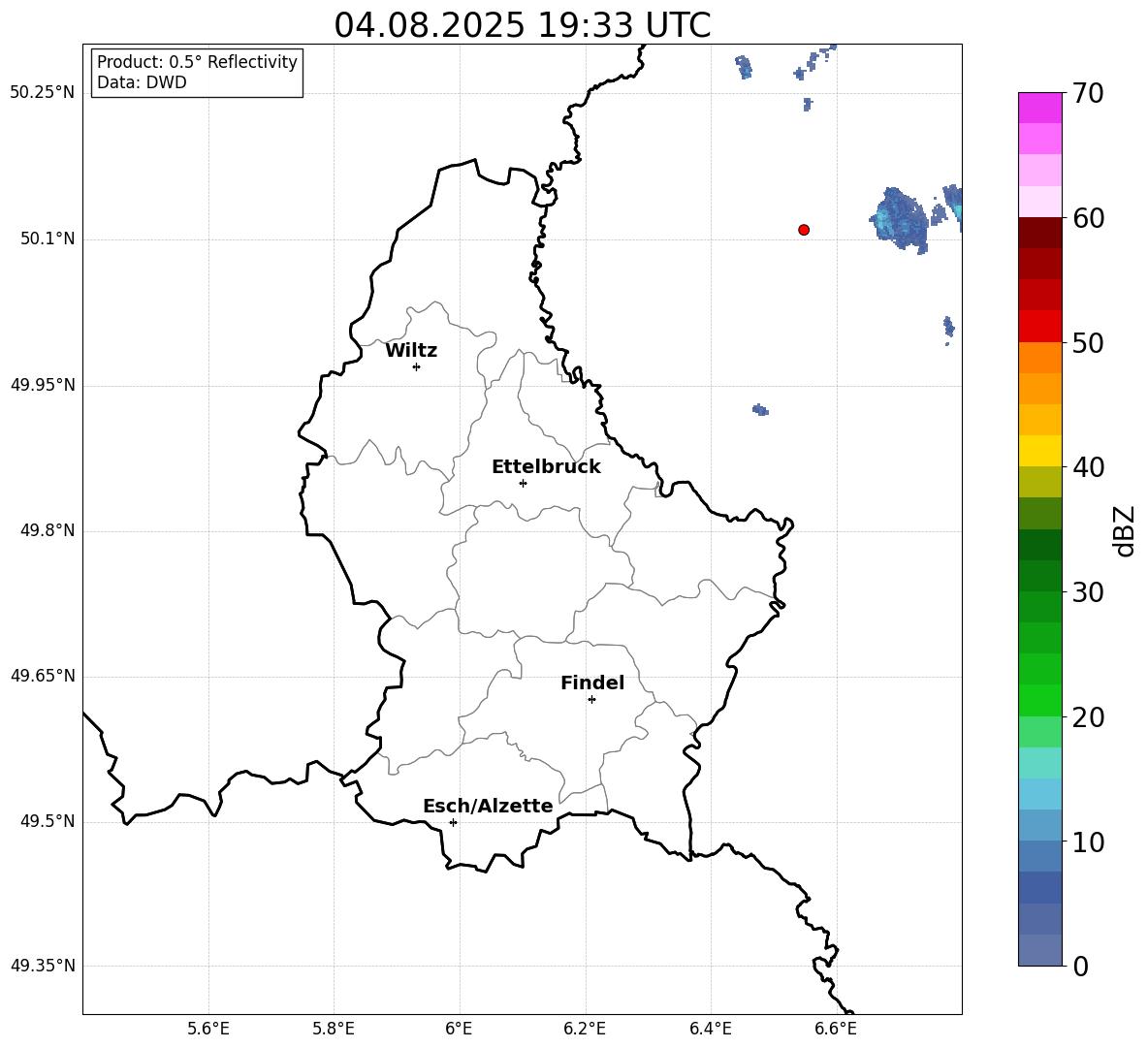Click the 49.5°N latitude label
Viewport: 1148px width, 1048px height.
coord(48,821)
